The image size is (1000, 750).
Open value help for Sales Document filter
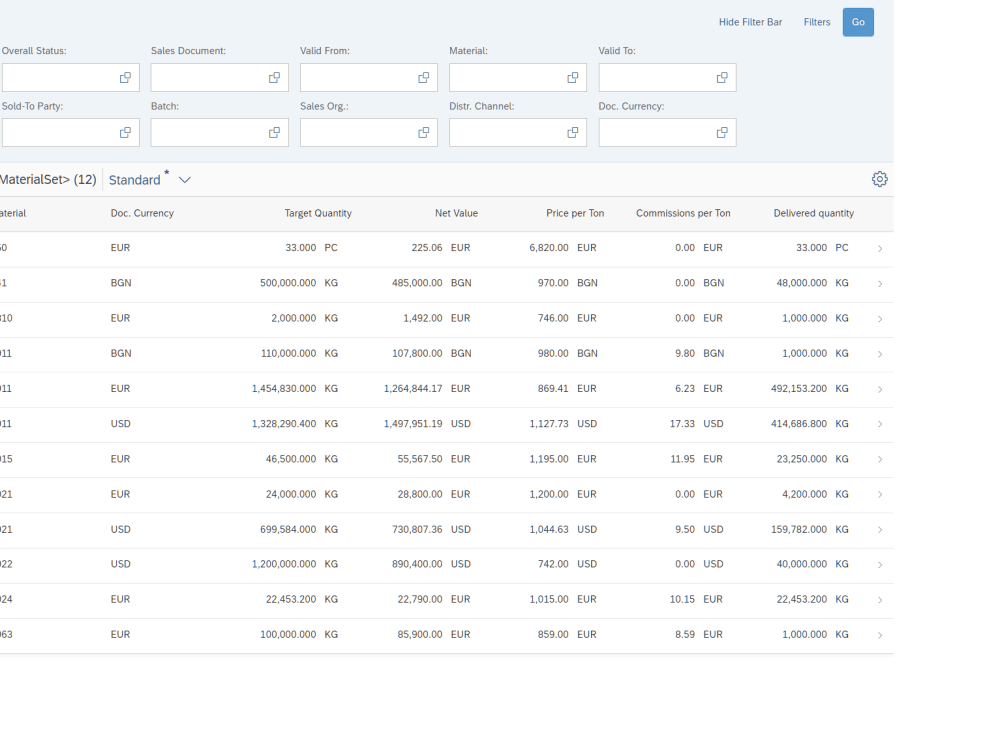click(274, 77)
